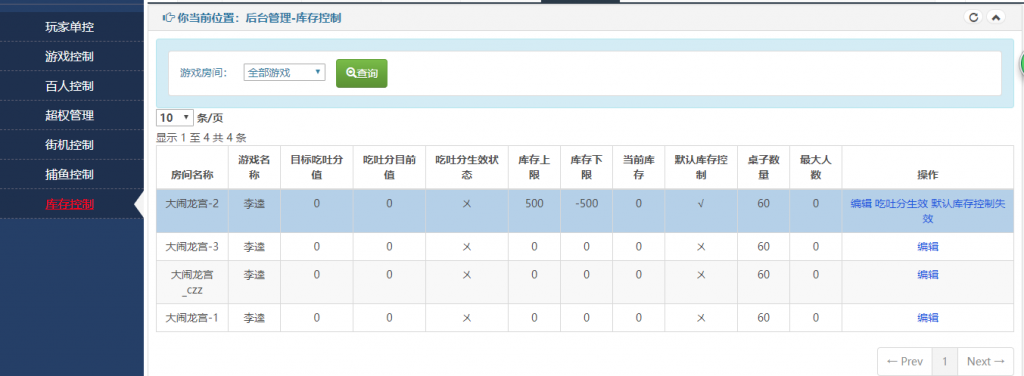Screen dimensions: 1024x376
Task: Open 玩家单控 in the sidebar
Action: tap(70, 27)
